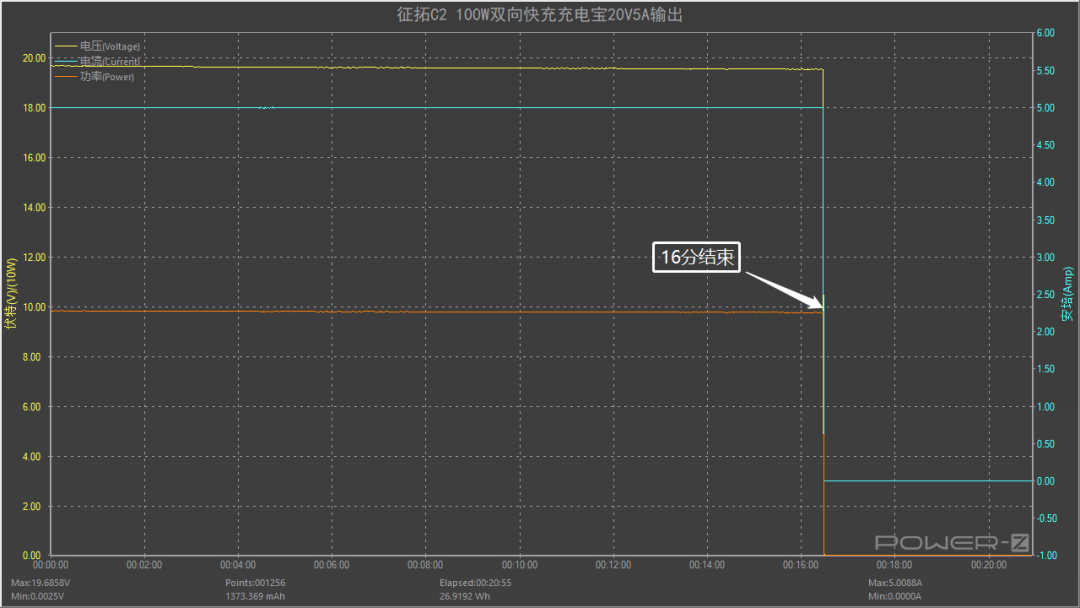
Task: Click the 14.00 tick on voltage axis
Action: click(x=34, y=207)
